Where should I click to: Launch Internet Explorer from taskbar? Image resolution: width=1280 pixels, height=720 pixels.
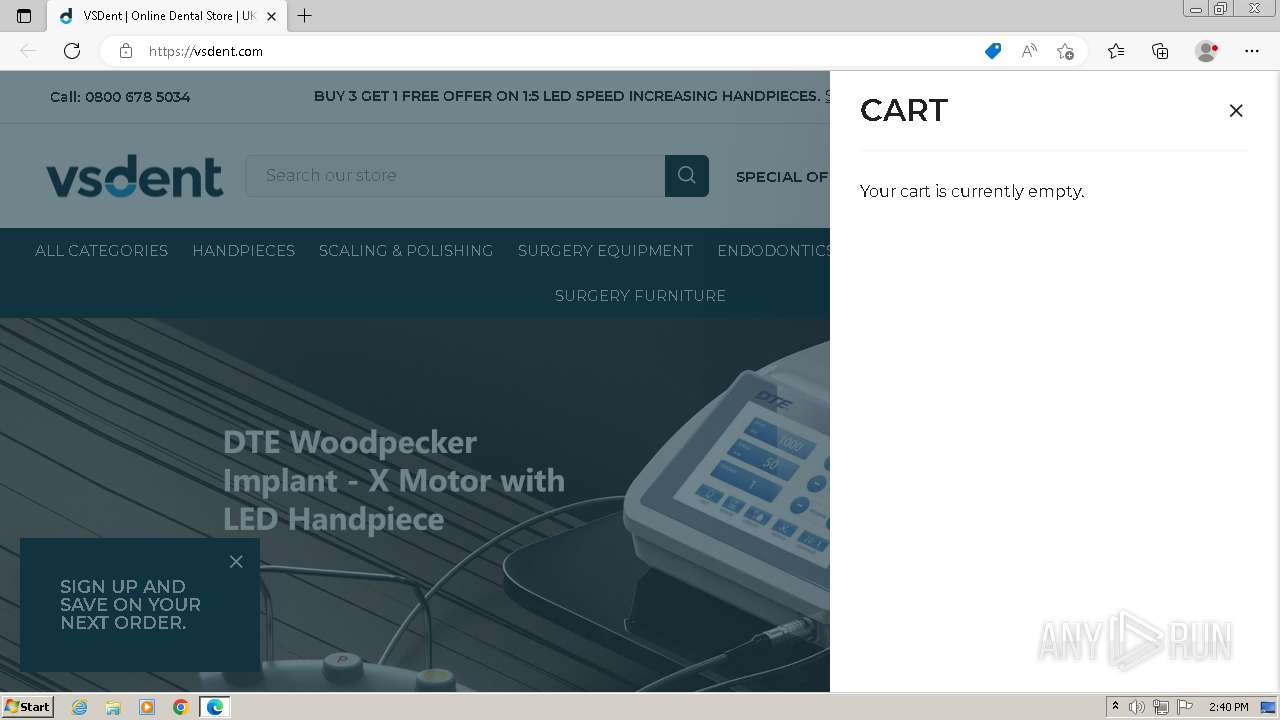coord(80,707)
